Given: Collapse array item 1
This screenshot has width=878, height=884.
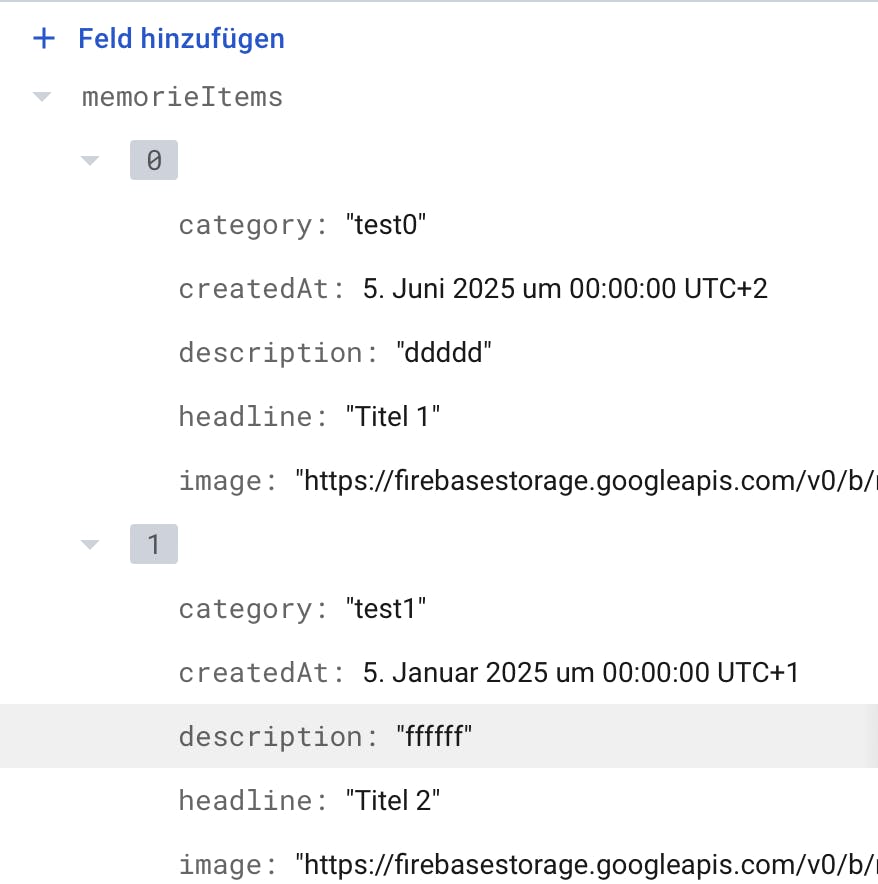Looking at the screenshot, I should pos(90,545).
